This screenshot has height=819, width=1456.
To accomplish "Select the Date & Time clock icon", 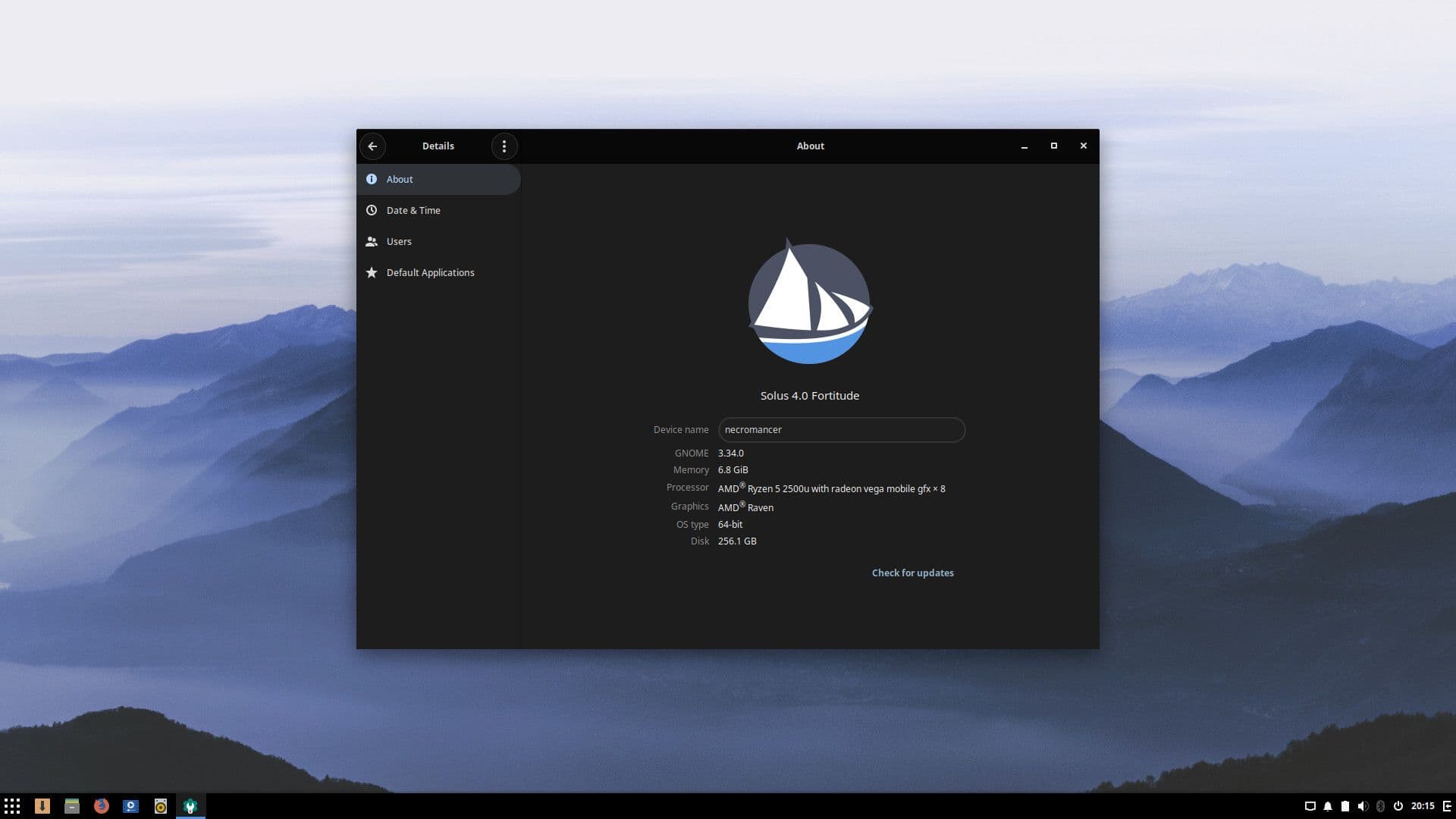I will click(x=371, y=209).
